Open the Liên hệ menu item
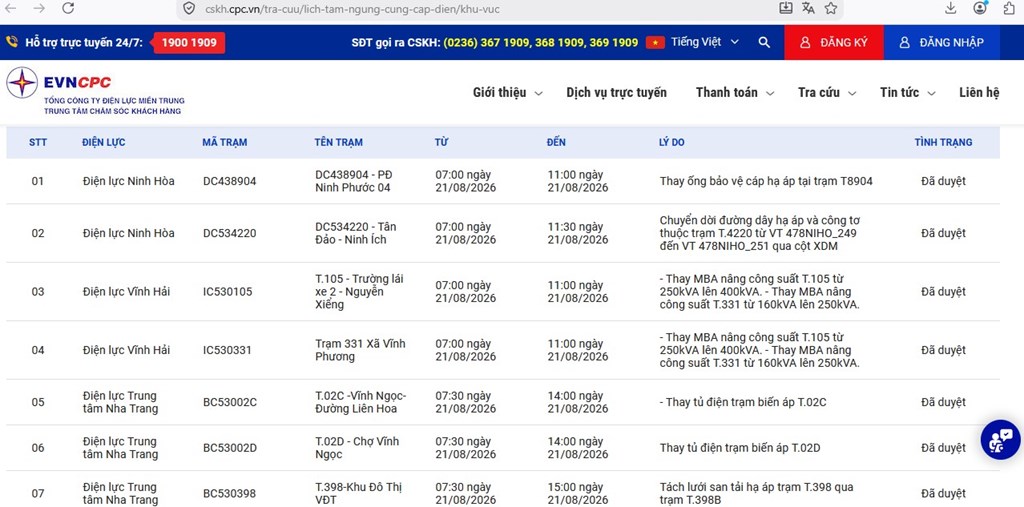Image resolution: width=1024 pixels, height=507 pixels. tap(979, 93)
